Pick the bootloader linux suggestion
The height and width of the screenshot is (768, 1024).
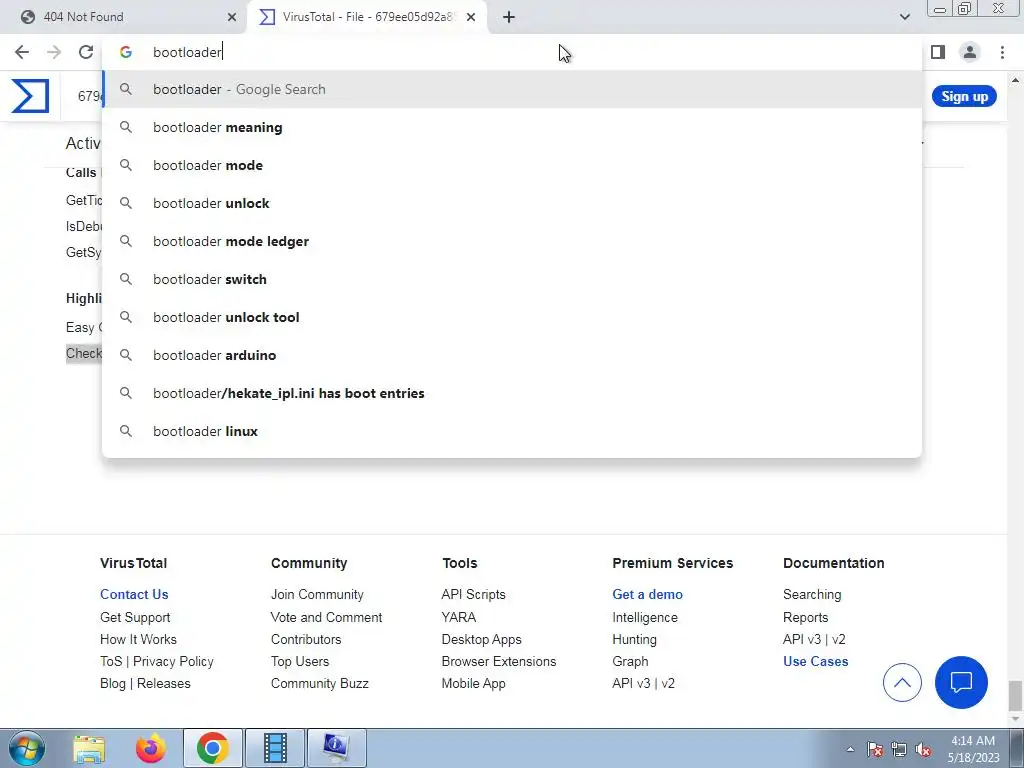(x=512, y=431)
